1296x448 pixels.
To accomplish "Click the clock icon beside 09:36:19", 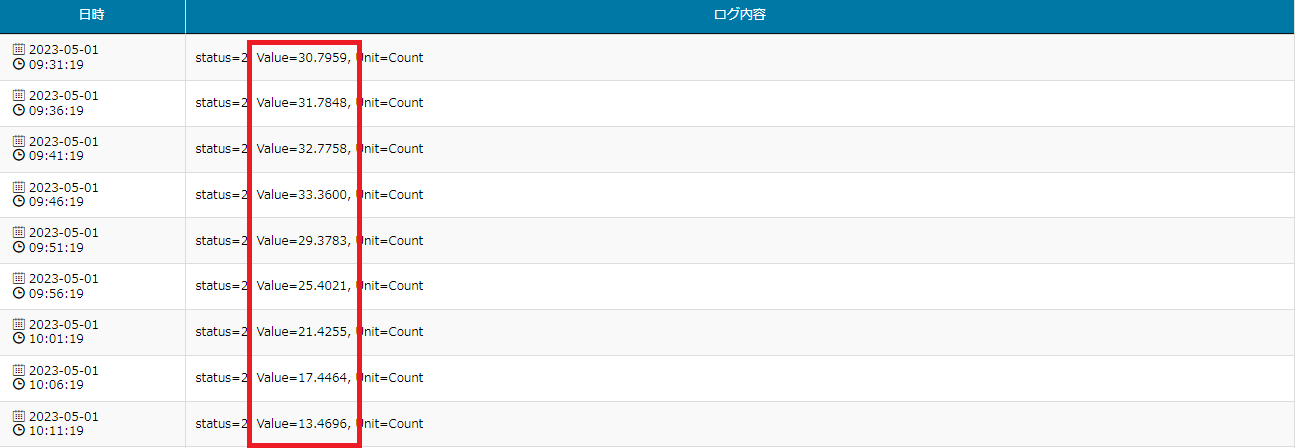I will pos(18,110).
